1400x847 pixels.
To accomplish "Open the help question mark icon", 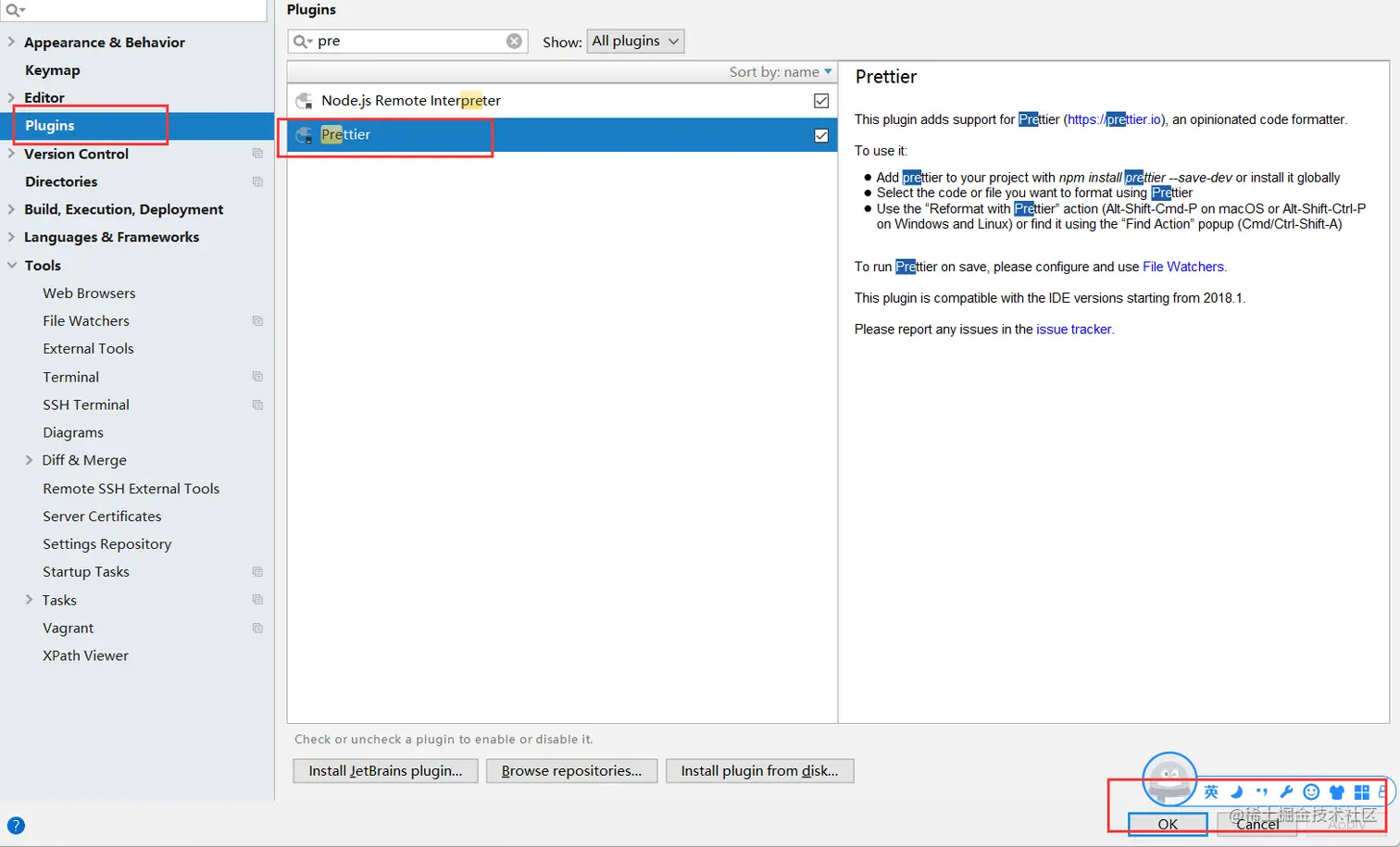I will (x=16, y=826).
